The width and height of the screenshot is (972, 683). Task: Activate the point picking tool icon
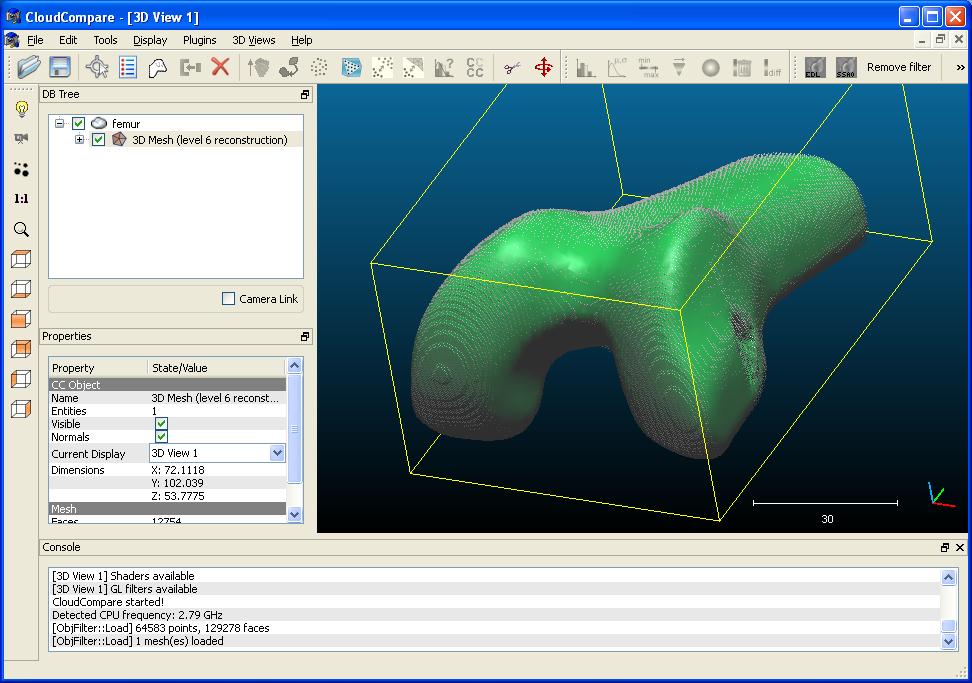97,67
